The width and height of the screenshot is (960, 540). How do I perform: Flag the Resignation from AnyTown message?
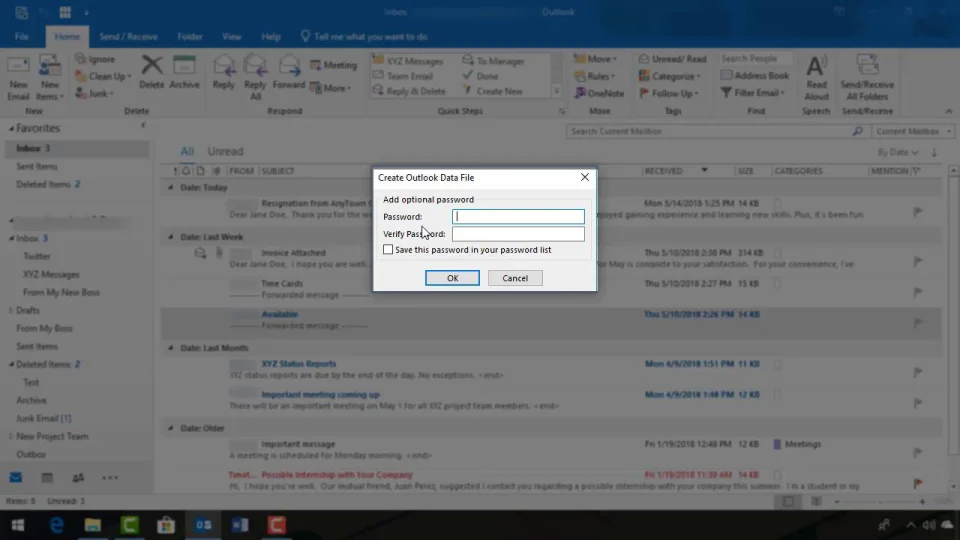click(x=918, y=212)
